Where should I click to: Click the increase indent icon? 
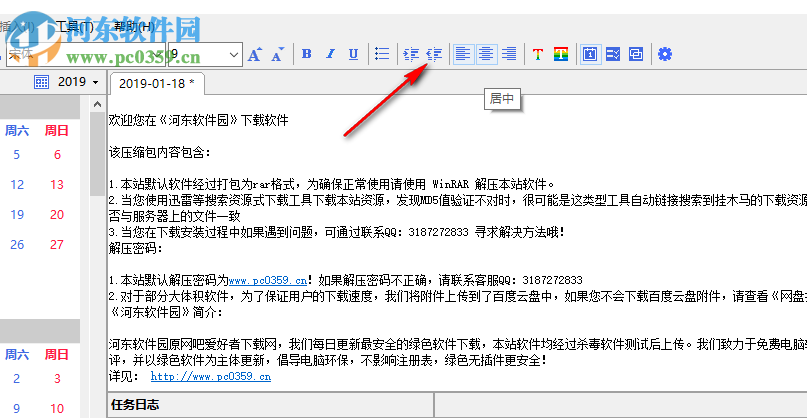click(411, 54)
